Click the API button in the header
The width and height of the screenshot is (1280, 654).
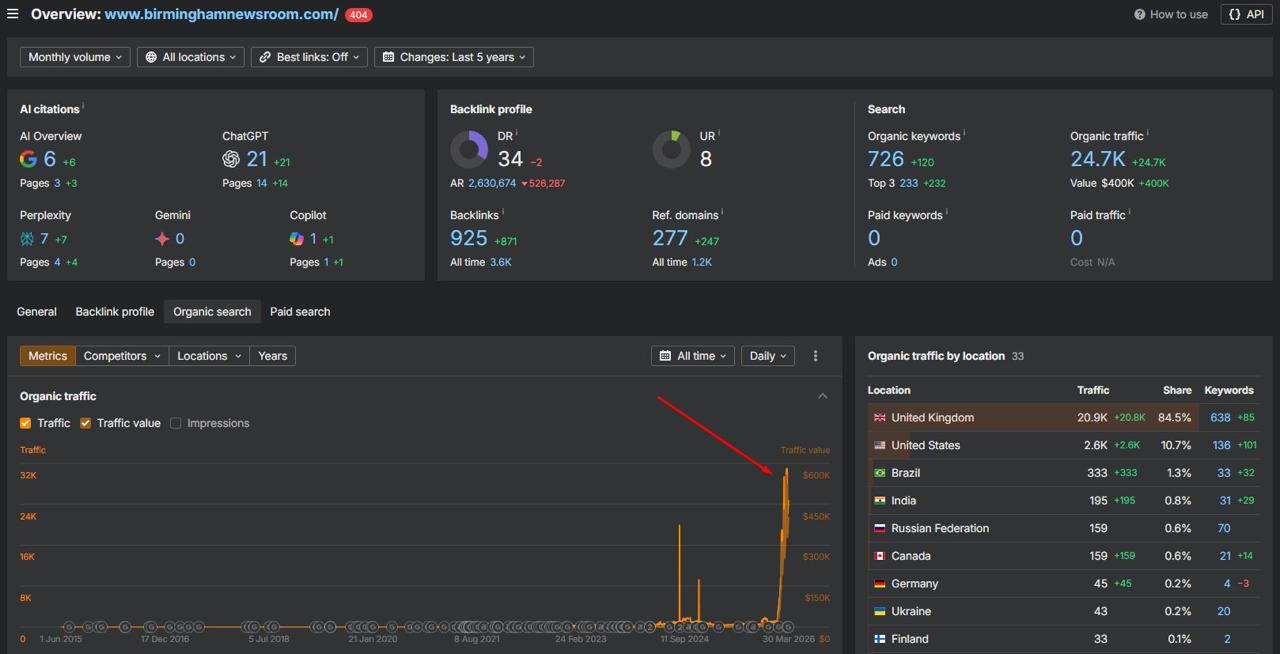pyautogui.click(x=1245, y=14)
